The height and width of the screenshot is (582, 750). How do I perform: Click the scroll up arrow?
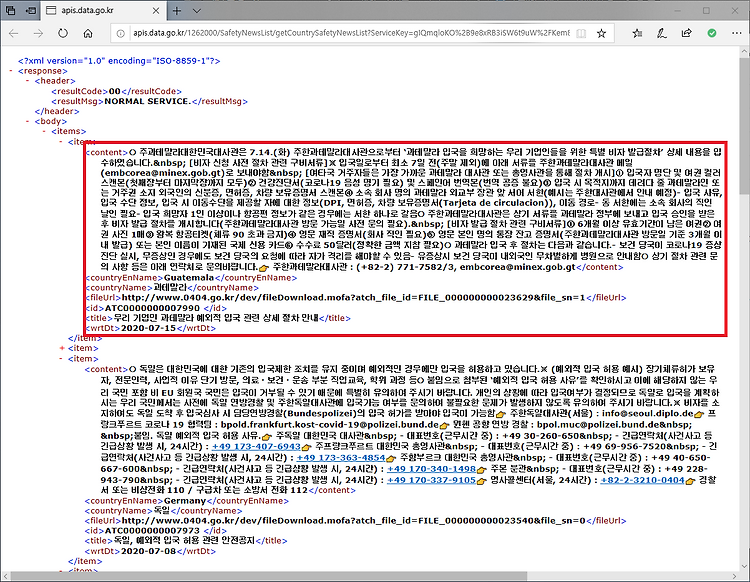click(744, 51)
